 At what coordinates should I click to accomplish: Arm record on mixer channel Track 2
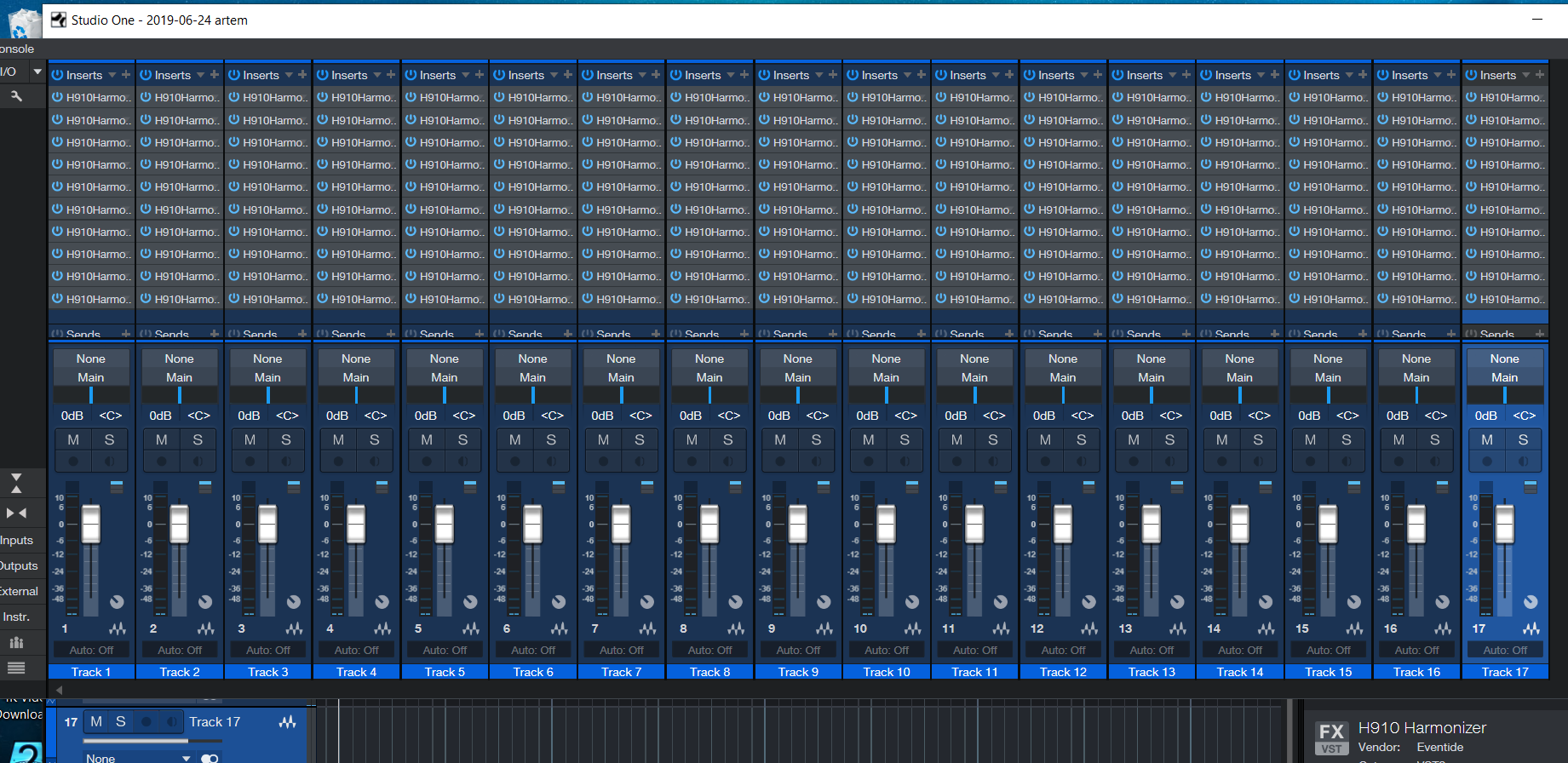tap(162, 462)
